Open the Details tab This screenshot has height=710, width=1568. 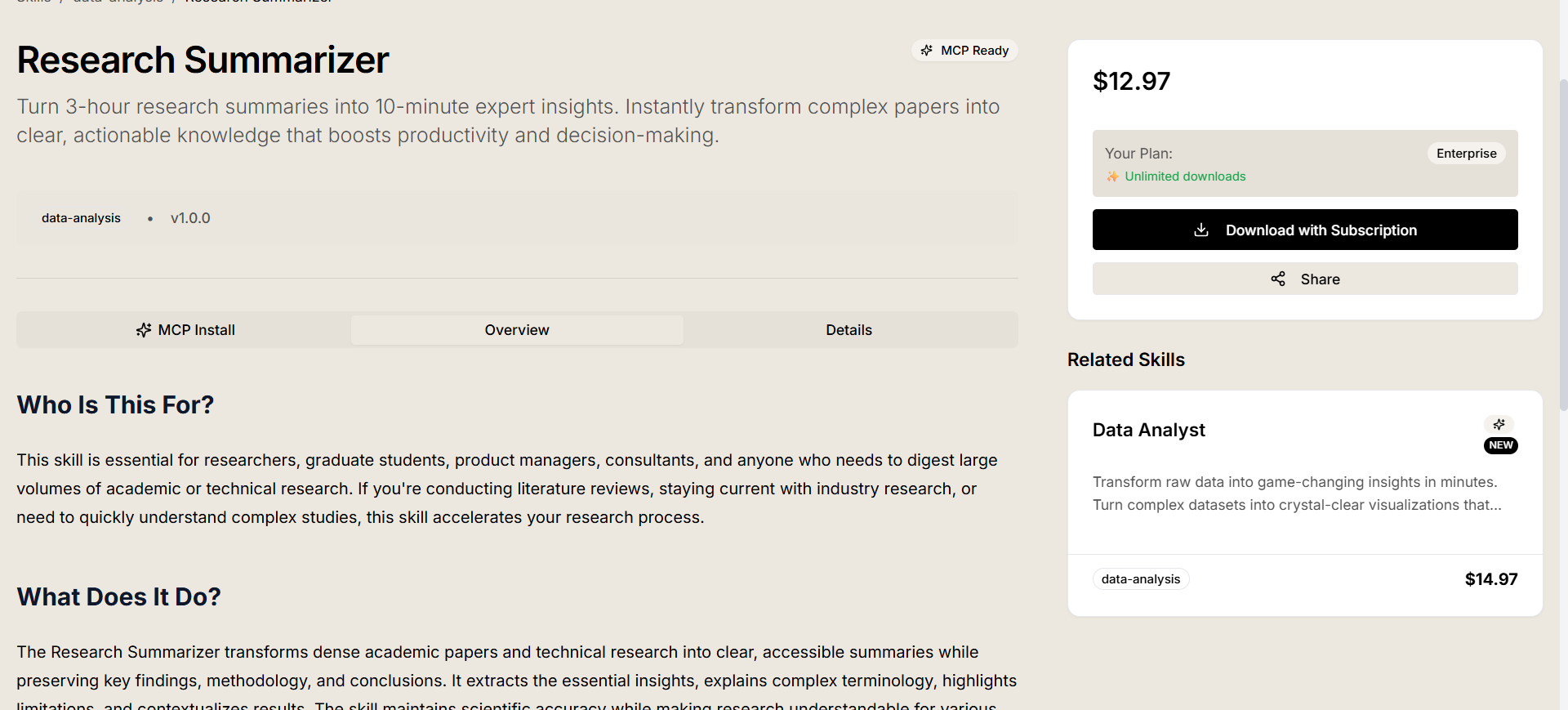pyautogui.click(x=849, y=329)
